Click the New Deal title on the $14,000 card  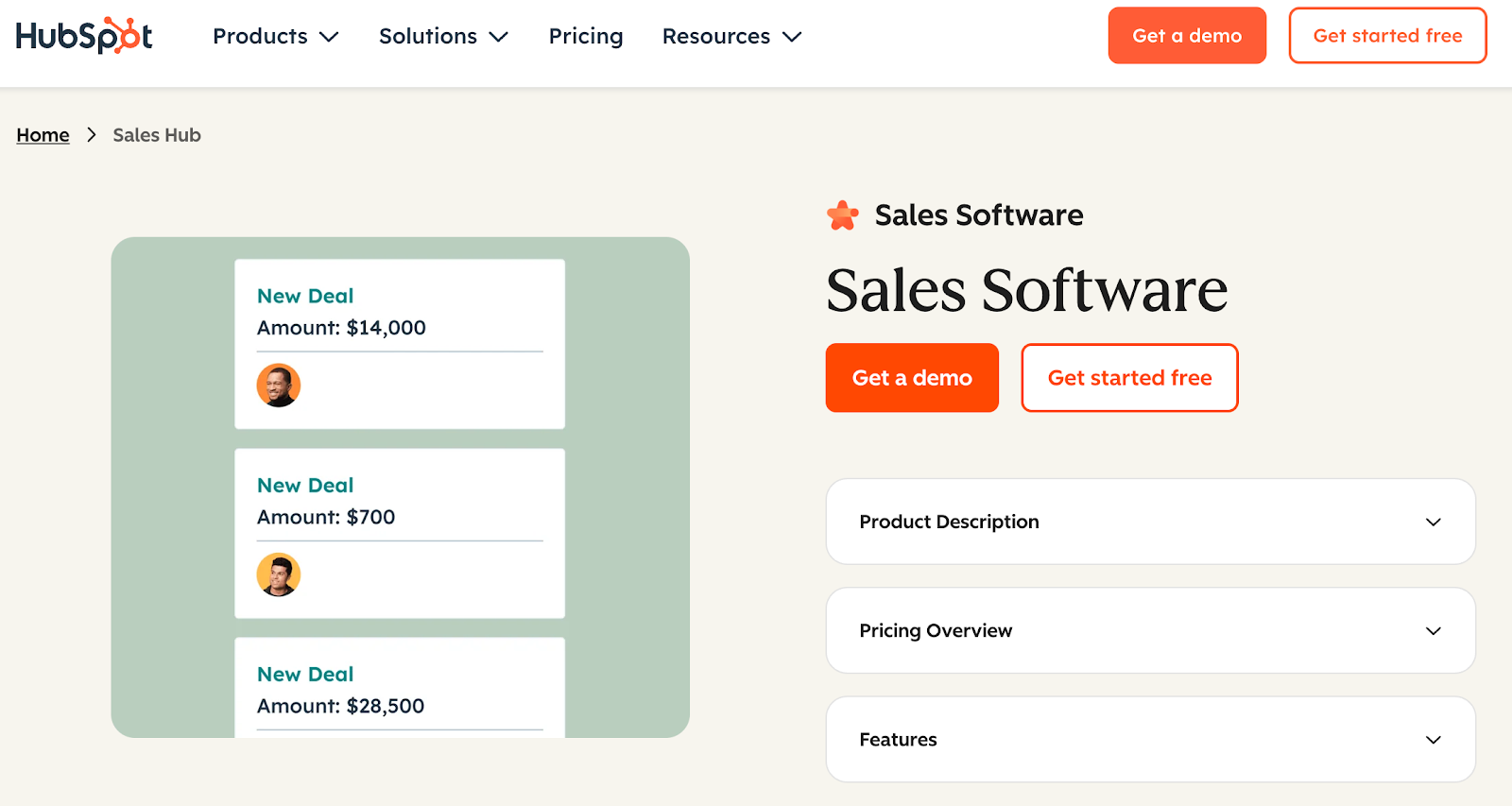(305, 296)
